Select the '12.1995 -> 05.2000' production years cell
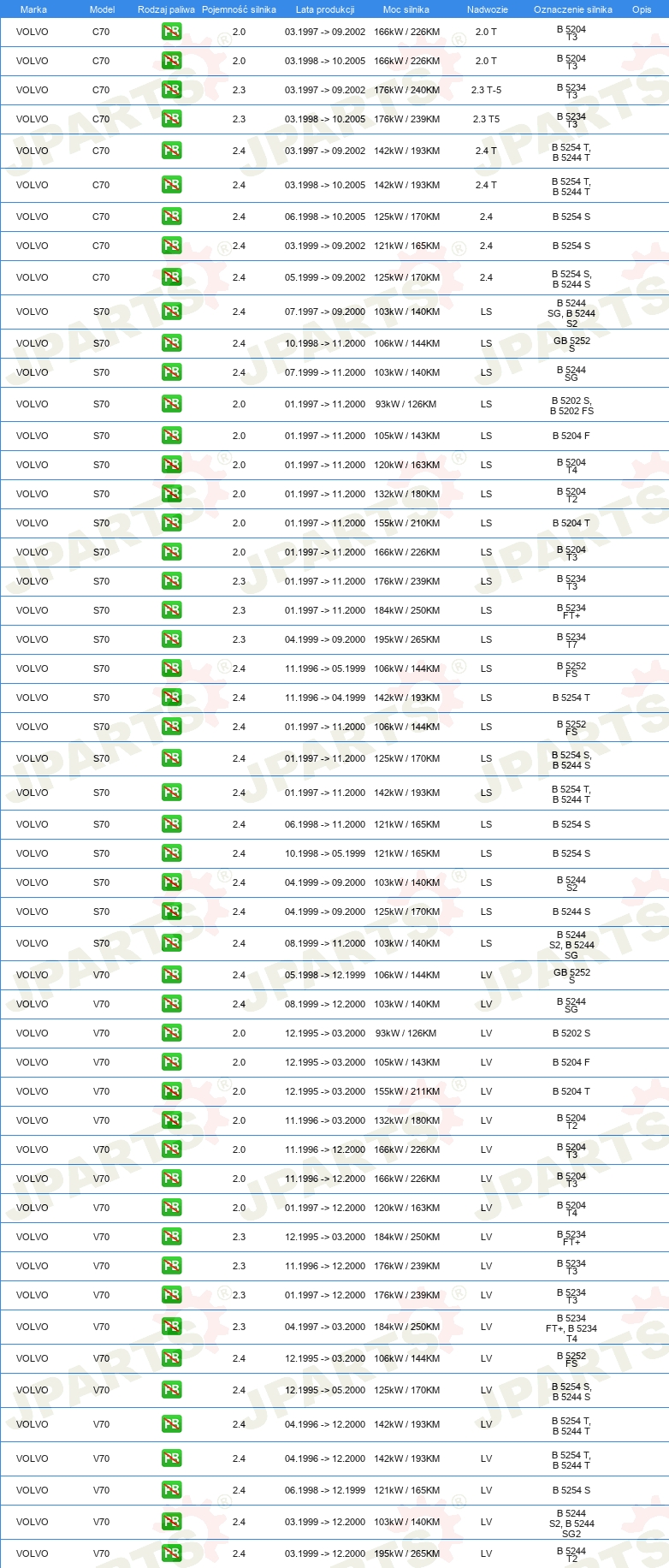Viewport: 669px width, 1568px height. click(x=325, y=1390)
